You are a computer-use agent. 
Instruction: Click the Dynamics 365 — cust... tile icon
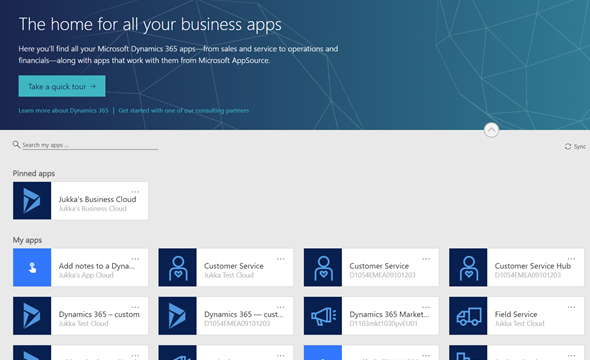coord(178,316)
